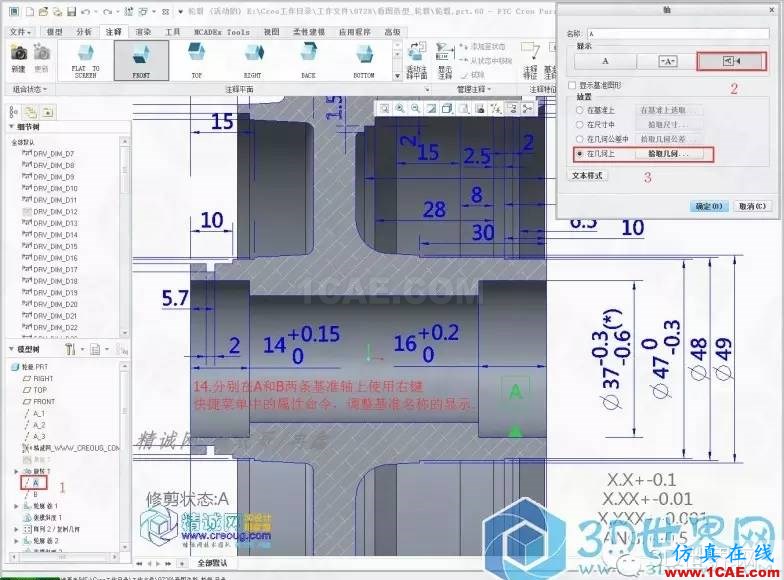This screenshot has height=580, width=784.
Task: Collapse the 细节树 panel
Action: click(12, 127)
